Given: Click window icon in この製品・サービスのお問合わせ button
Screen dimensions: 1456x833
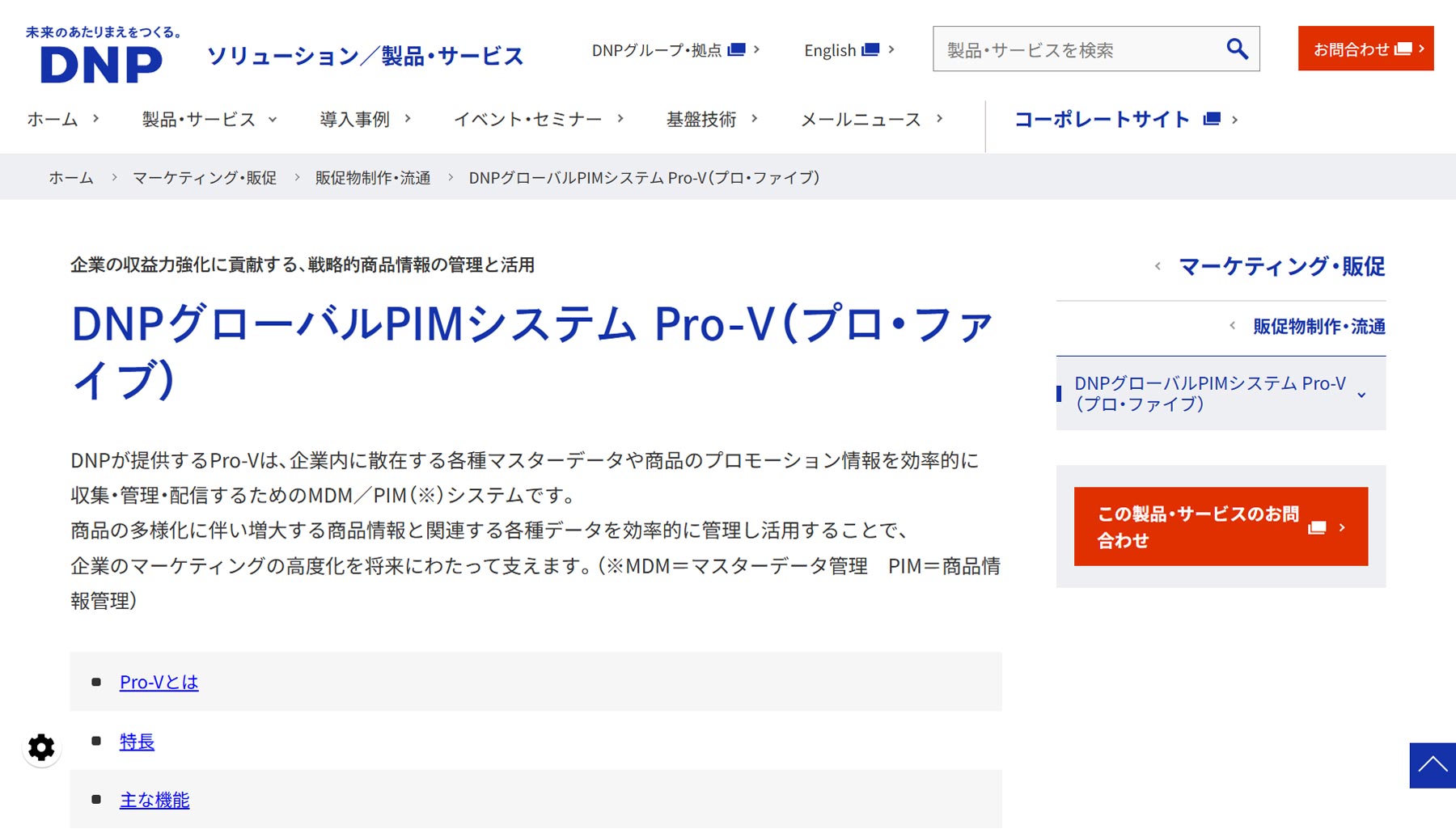Looking at the screenshot, I should 1317,527.
